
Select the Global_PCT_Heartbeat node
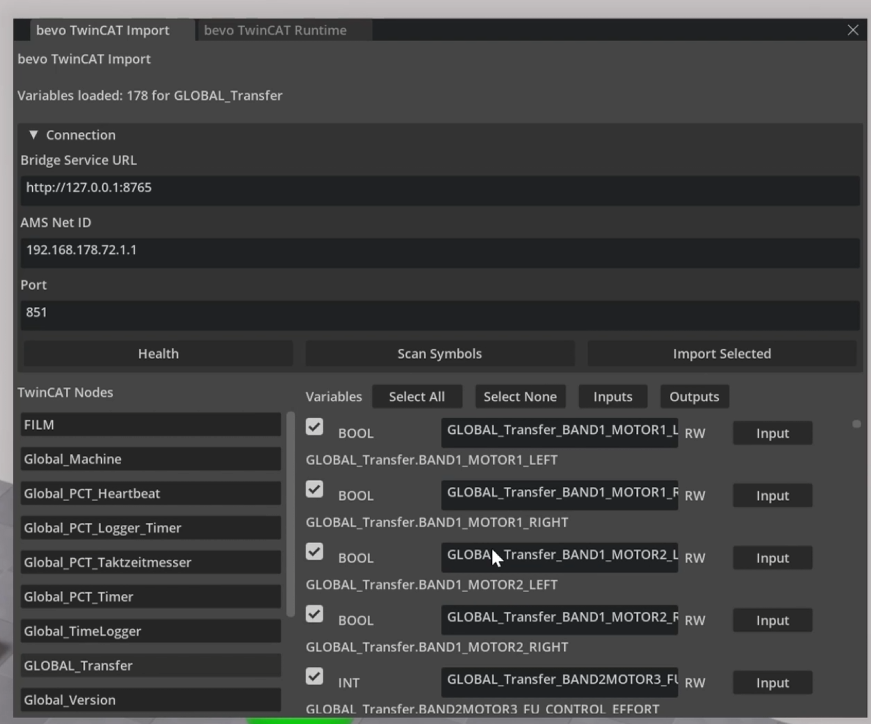click(x=151, y=493)
